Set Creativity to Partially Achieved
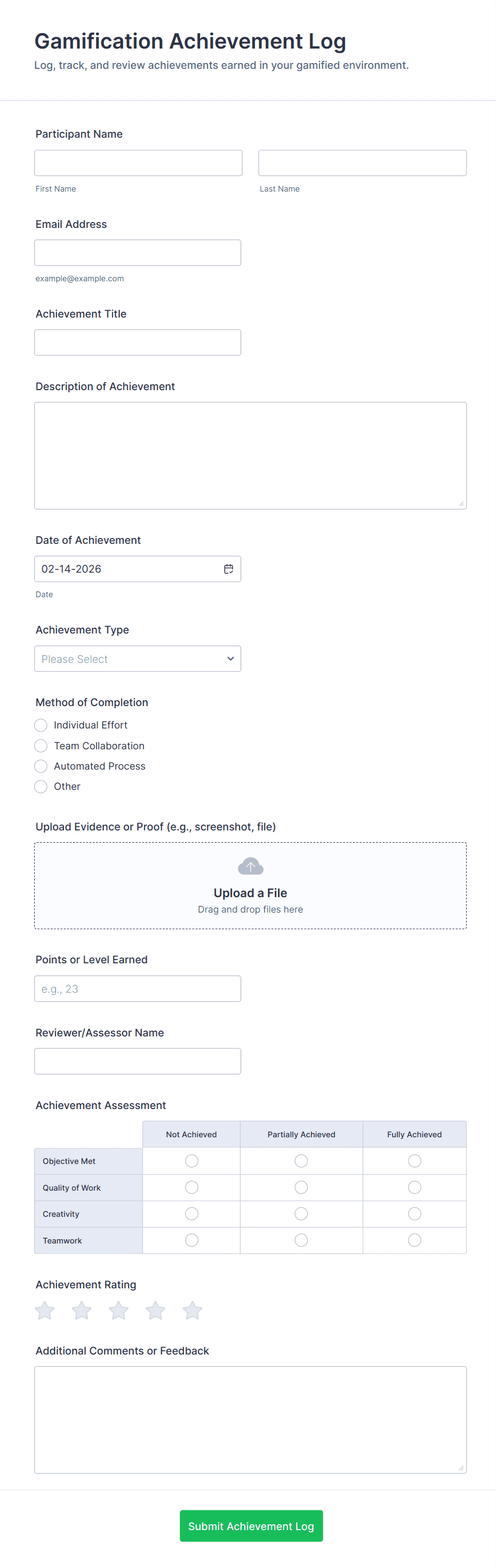Image resolution: width=496 pixels, height=1568 pixels. point(301,1214)
